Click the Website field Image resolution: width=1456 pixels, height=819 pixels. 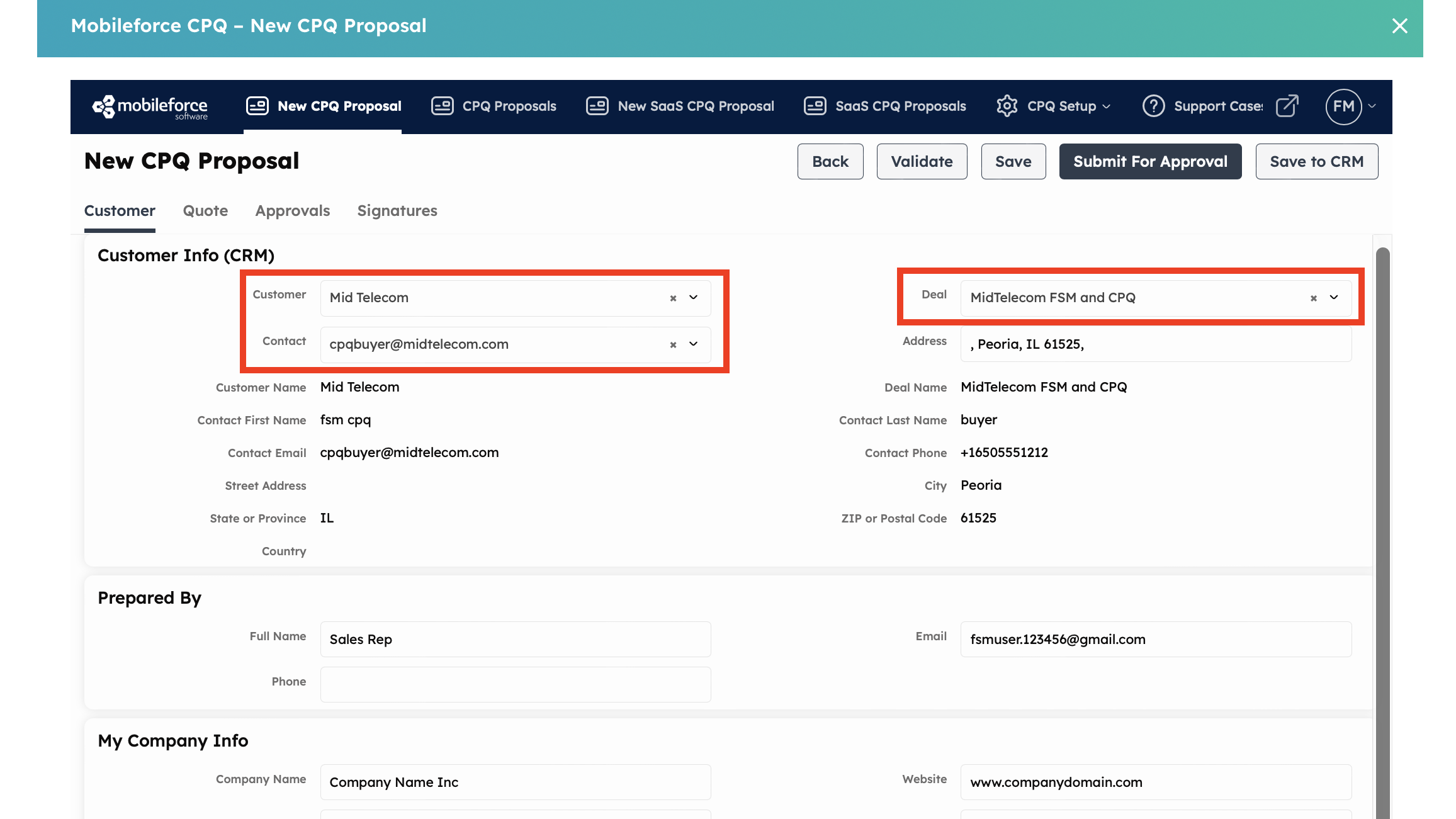1156,782
